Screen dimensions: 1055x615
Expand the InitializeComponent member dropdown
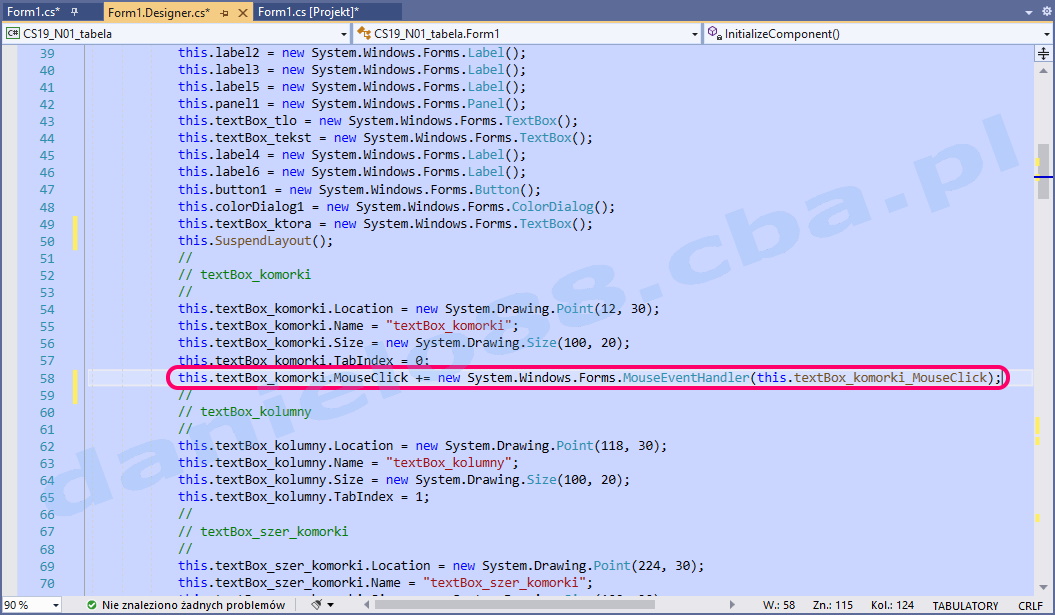click(x=1045, y=33)
